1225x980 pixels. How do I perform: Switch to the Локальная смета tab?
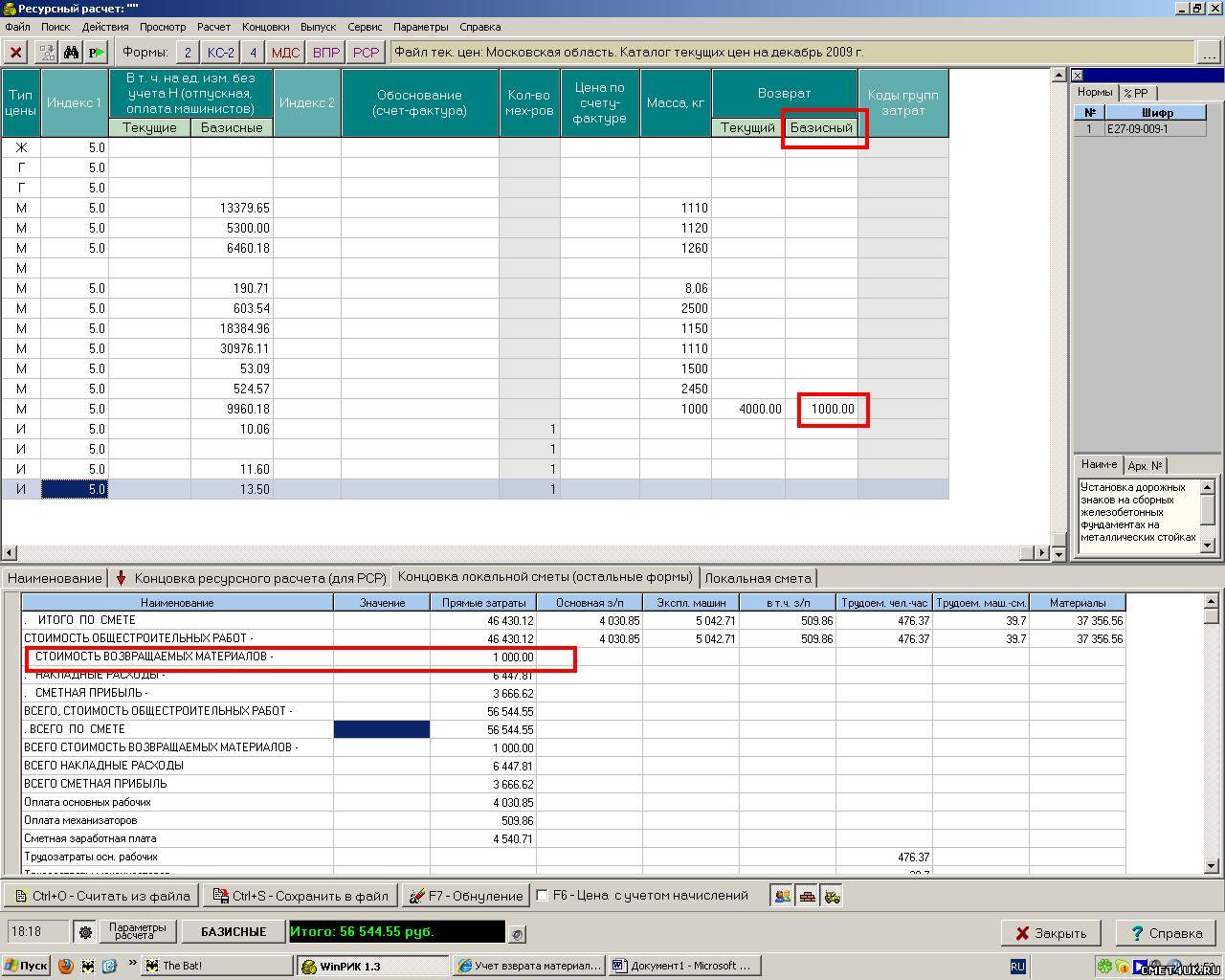tap(757, 578)
